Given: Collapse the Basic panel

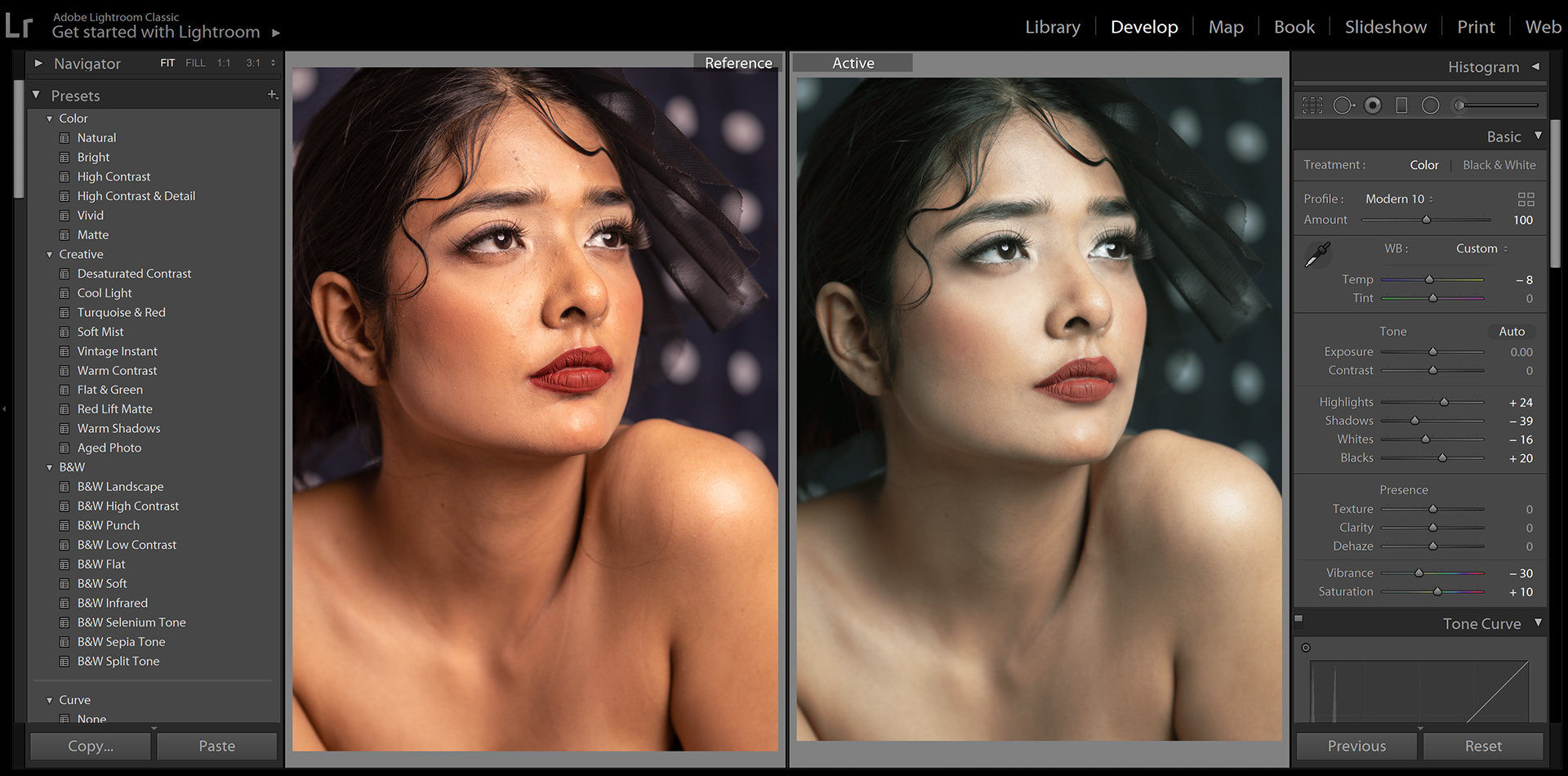Looking at the screenshot, I should click(x=1539, y=136).
